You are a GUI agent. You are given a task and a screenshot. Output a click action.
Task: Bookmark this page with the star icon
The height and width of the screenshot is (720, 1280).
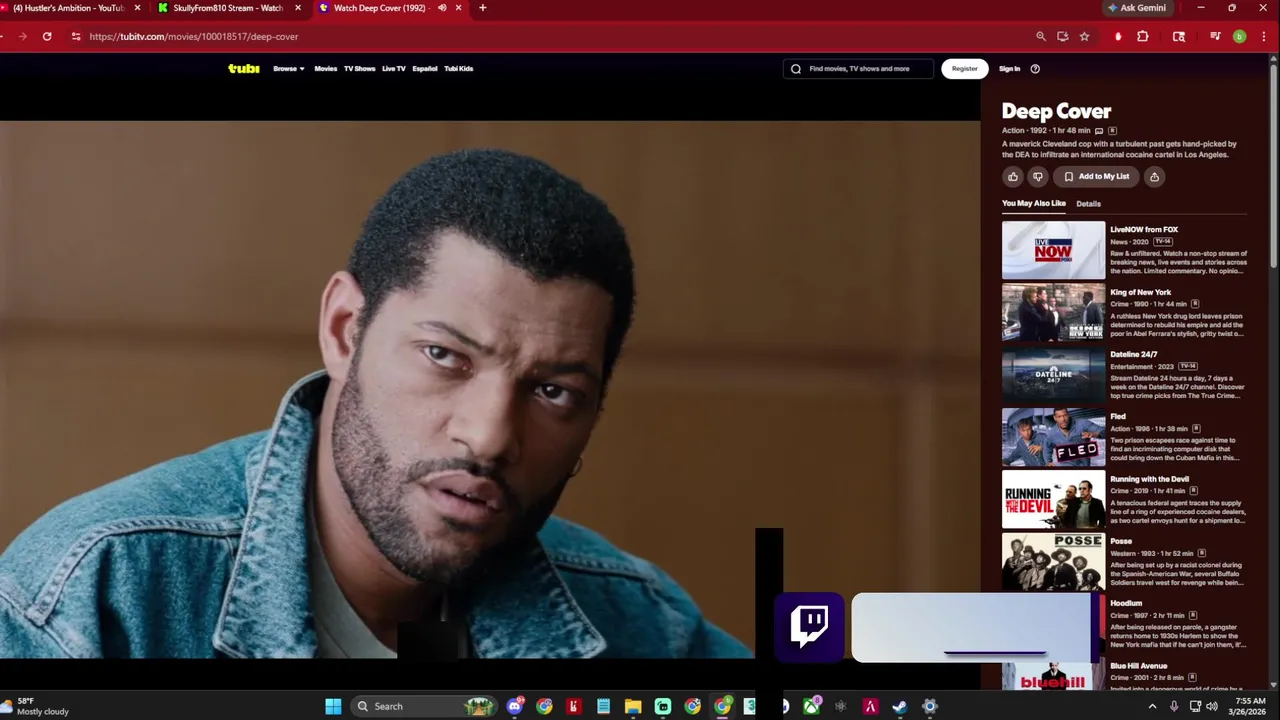1084,36
